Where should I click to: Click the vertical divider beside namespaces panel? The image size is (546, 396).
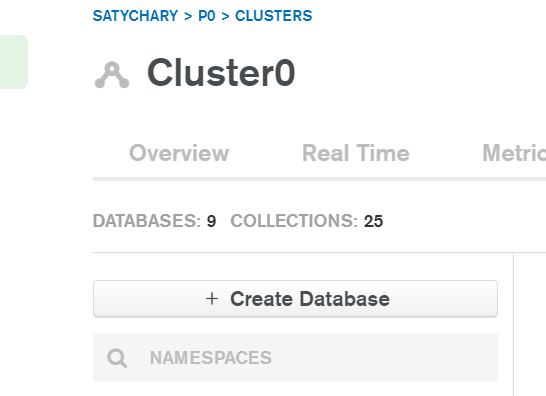pos(514,324)
